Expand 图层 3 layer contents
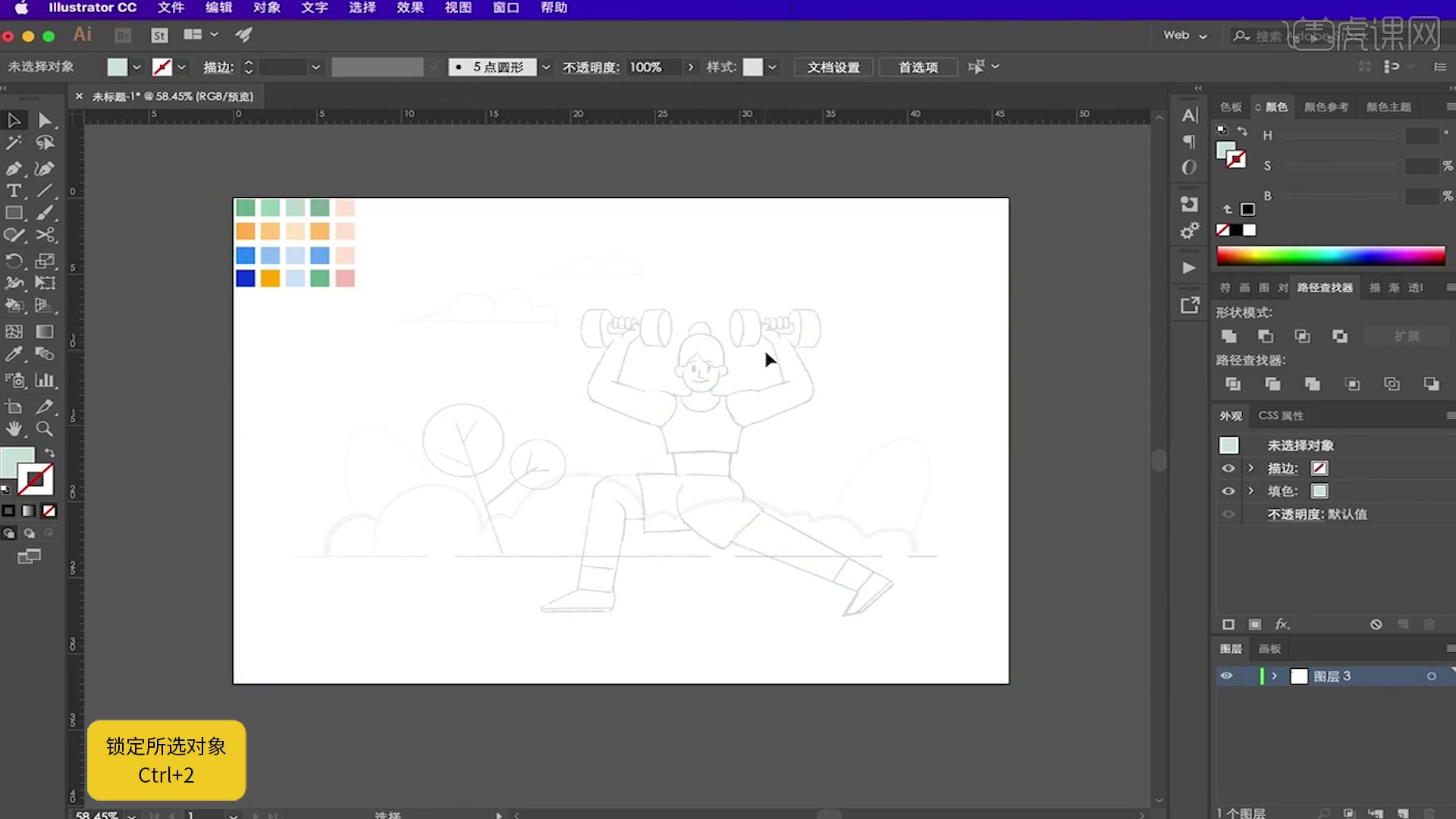Image resolution: width=1456 pixels, height=819 pixels. point(1275,676)
